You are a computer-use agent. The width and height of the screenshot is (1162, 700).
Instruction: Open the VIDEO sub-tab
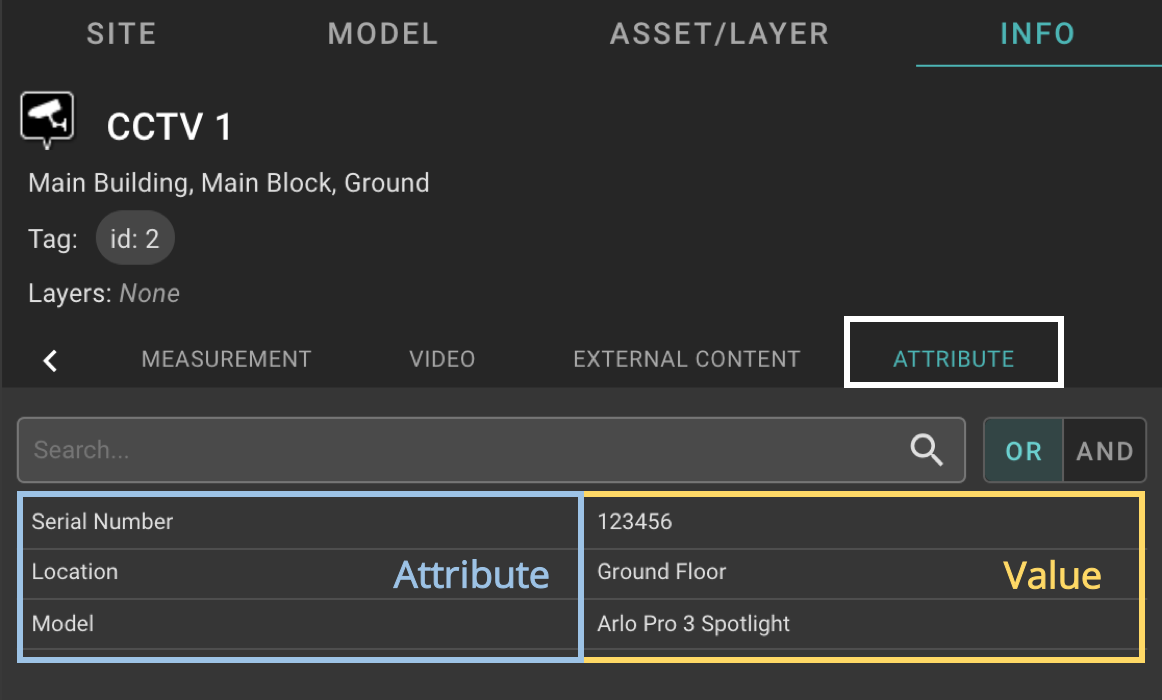pos(442,359)
